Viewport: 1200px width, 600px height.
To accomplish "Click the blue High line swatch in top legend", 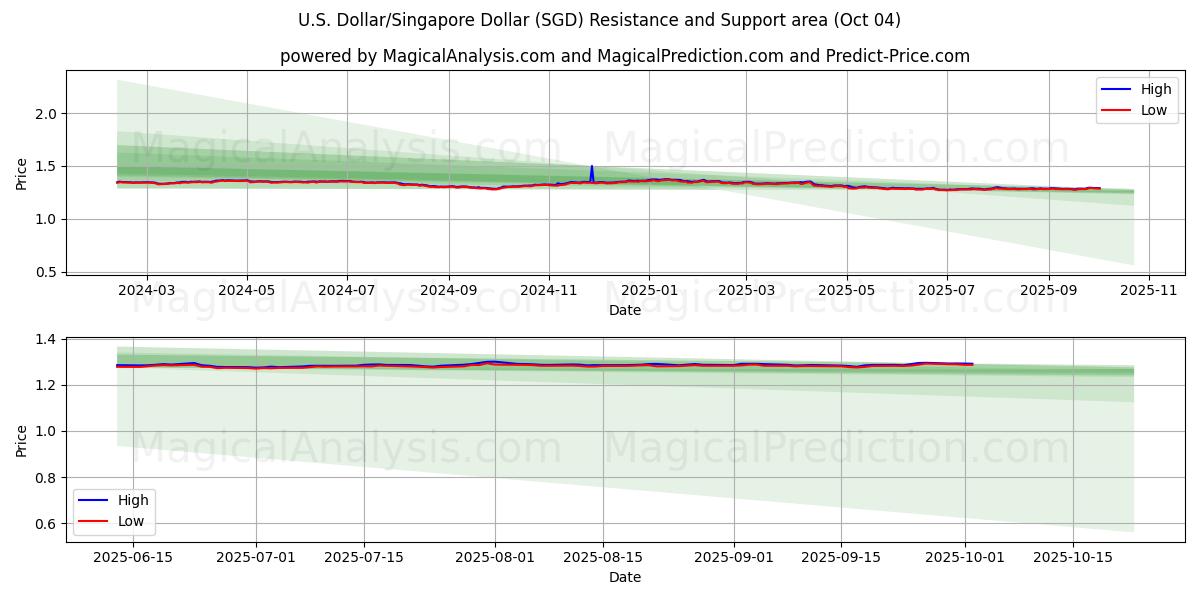I will click(1116, 90).
